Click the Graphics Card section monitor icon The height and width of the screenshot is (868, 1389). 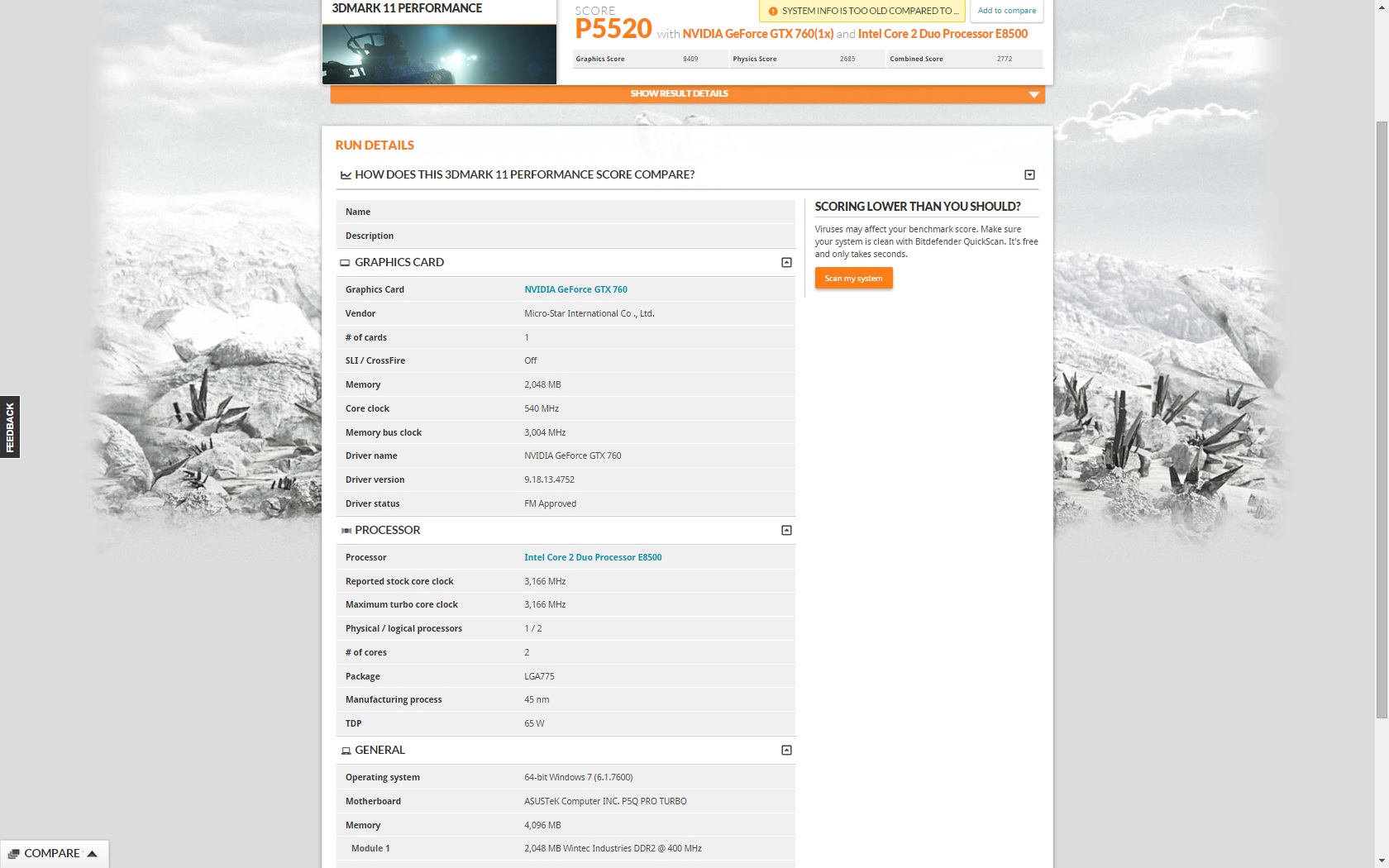tap(345, 263)
